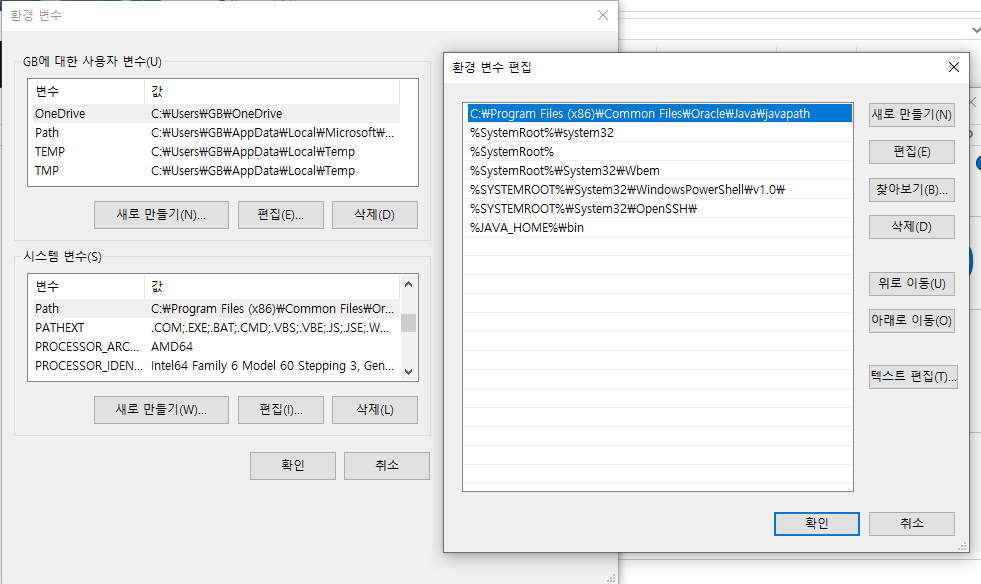Click 새로 만들기(N) in edit dialog

(912, 115)
